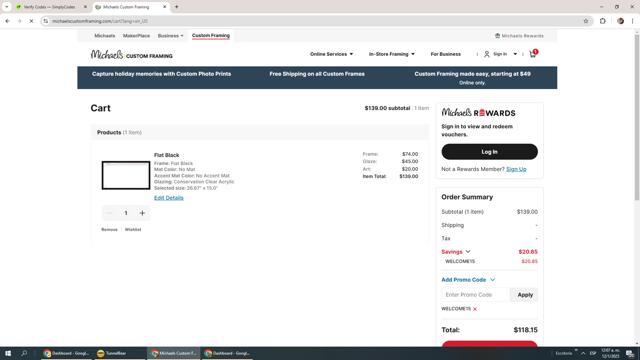Click the Log In button

tap(489, 152)
